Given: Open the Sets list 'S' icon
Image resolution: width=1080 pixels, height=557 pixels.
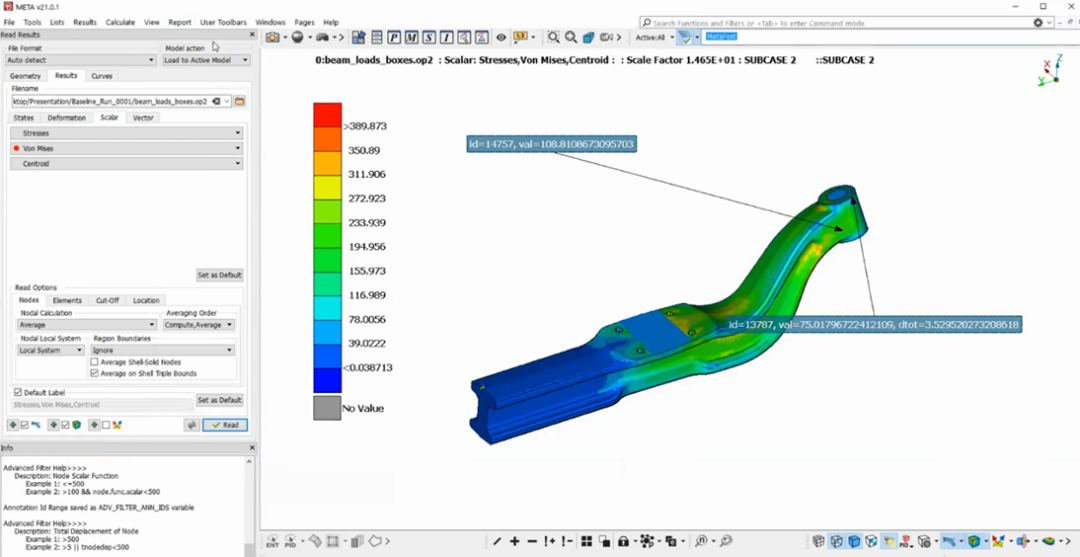Looking at the screenshot, I should [x=429, y=37].
